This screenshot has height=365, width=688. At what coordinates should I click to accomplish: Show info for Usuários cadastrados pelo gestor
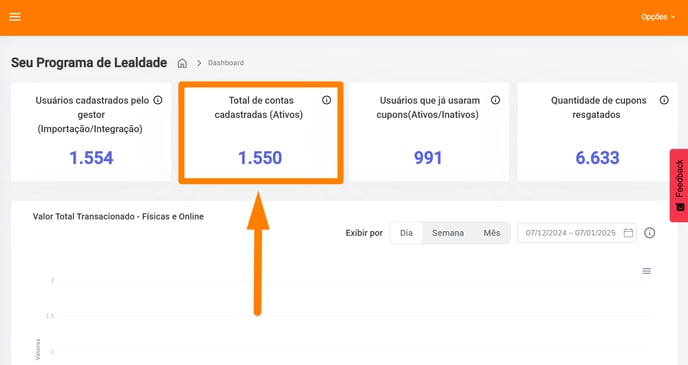click(x=158, y=100)
